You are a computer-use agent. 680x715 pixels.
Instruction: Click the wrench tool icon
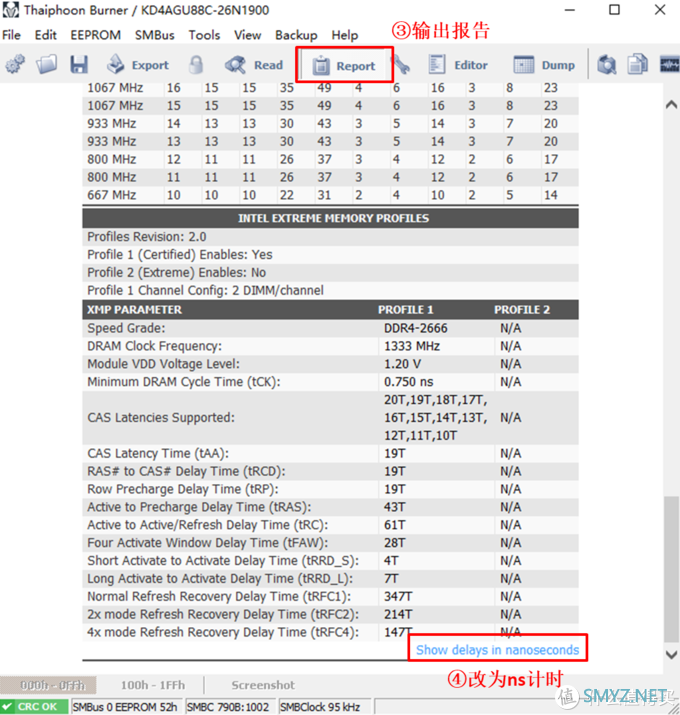click(401, 65)
